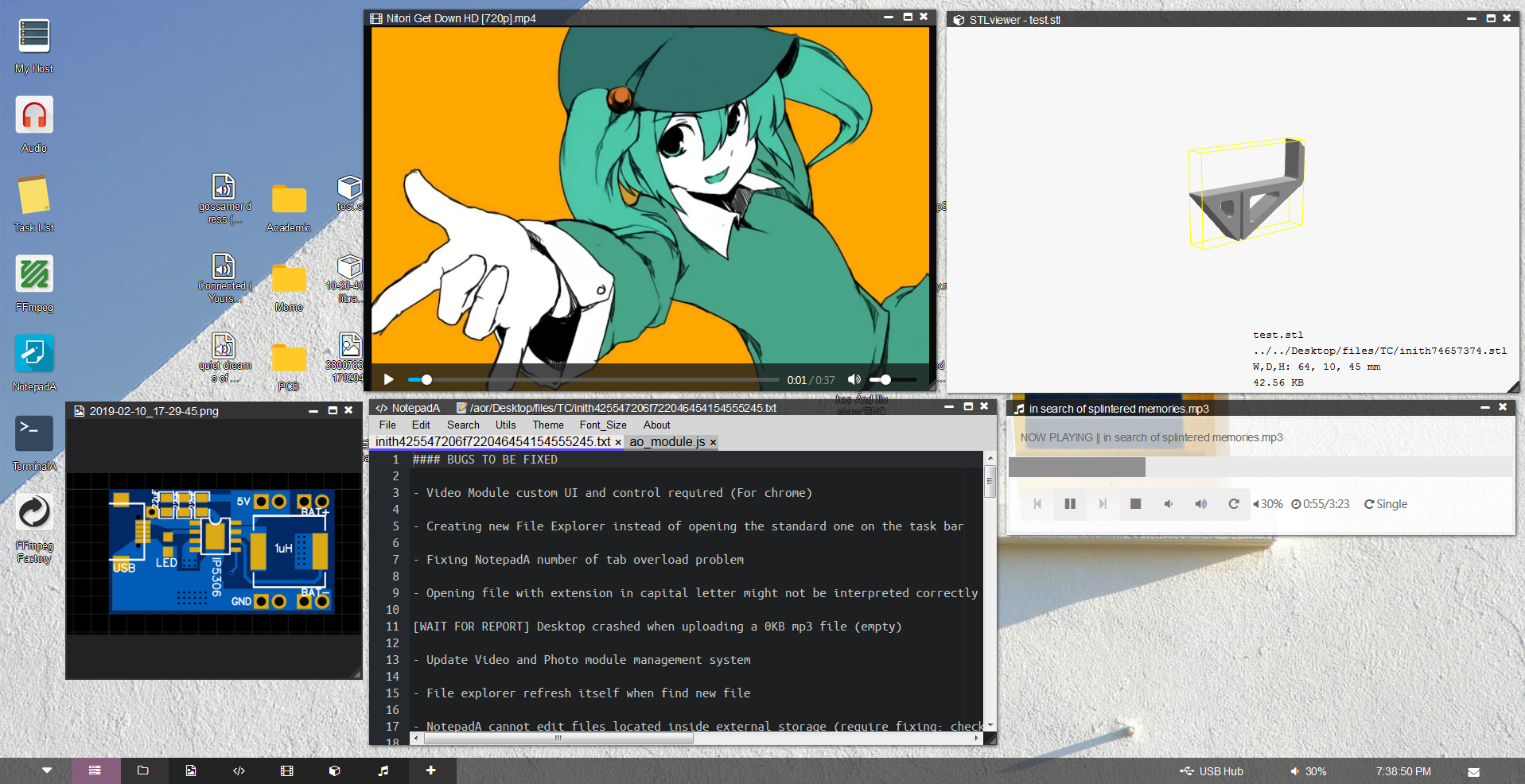Screen dimensions: 1525x784
Task: Open the mail envelope icon in taskbar
Action: click(1473, 771)
